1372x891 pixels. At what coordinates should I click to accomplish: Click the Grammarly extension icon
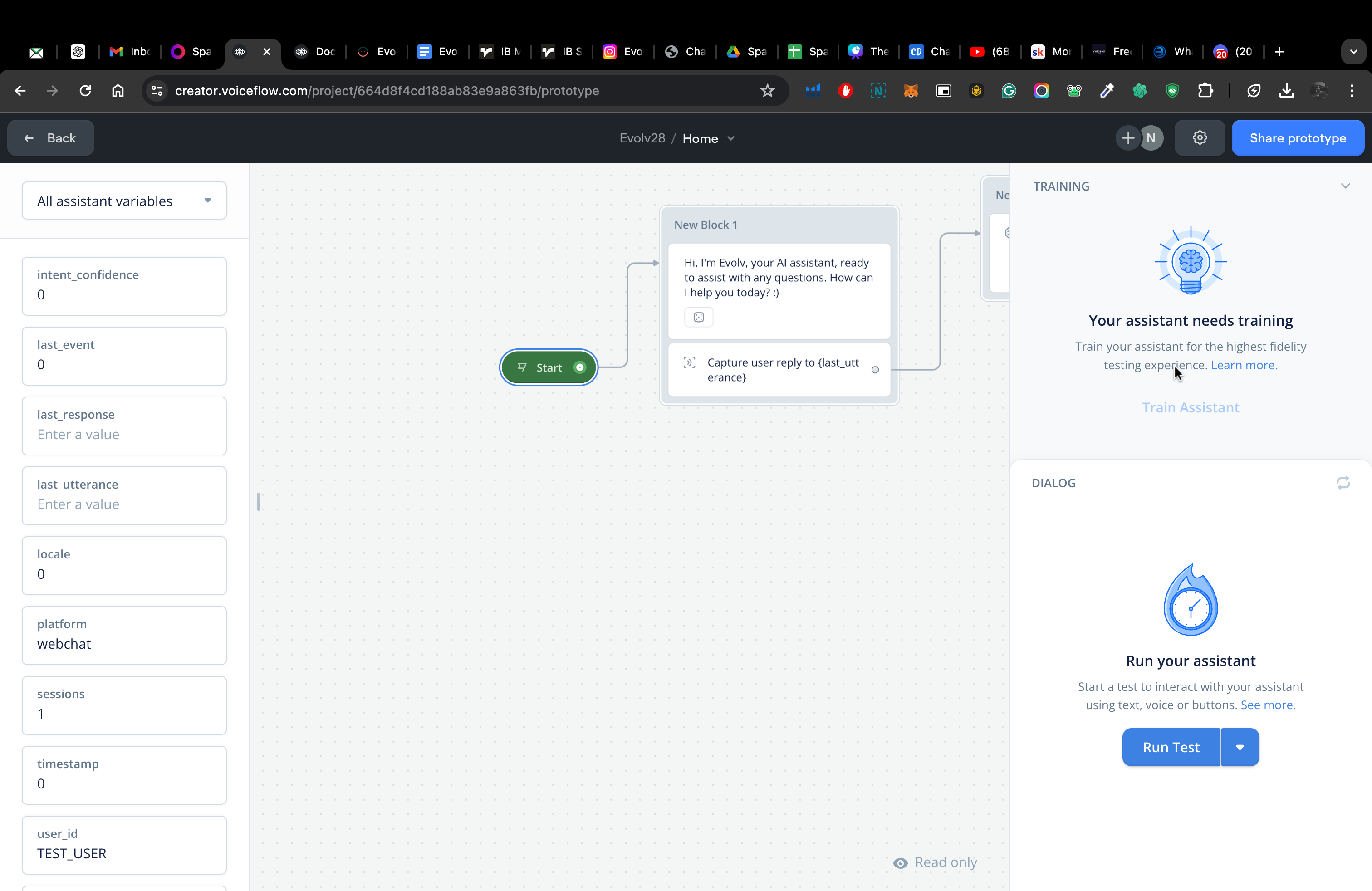pos(1009,90)
